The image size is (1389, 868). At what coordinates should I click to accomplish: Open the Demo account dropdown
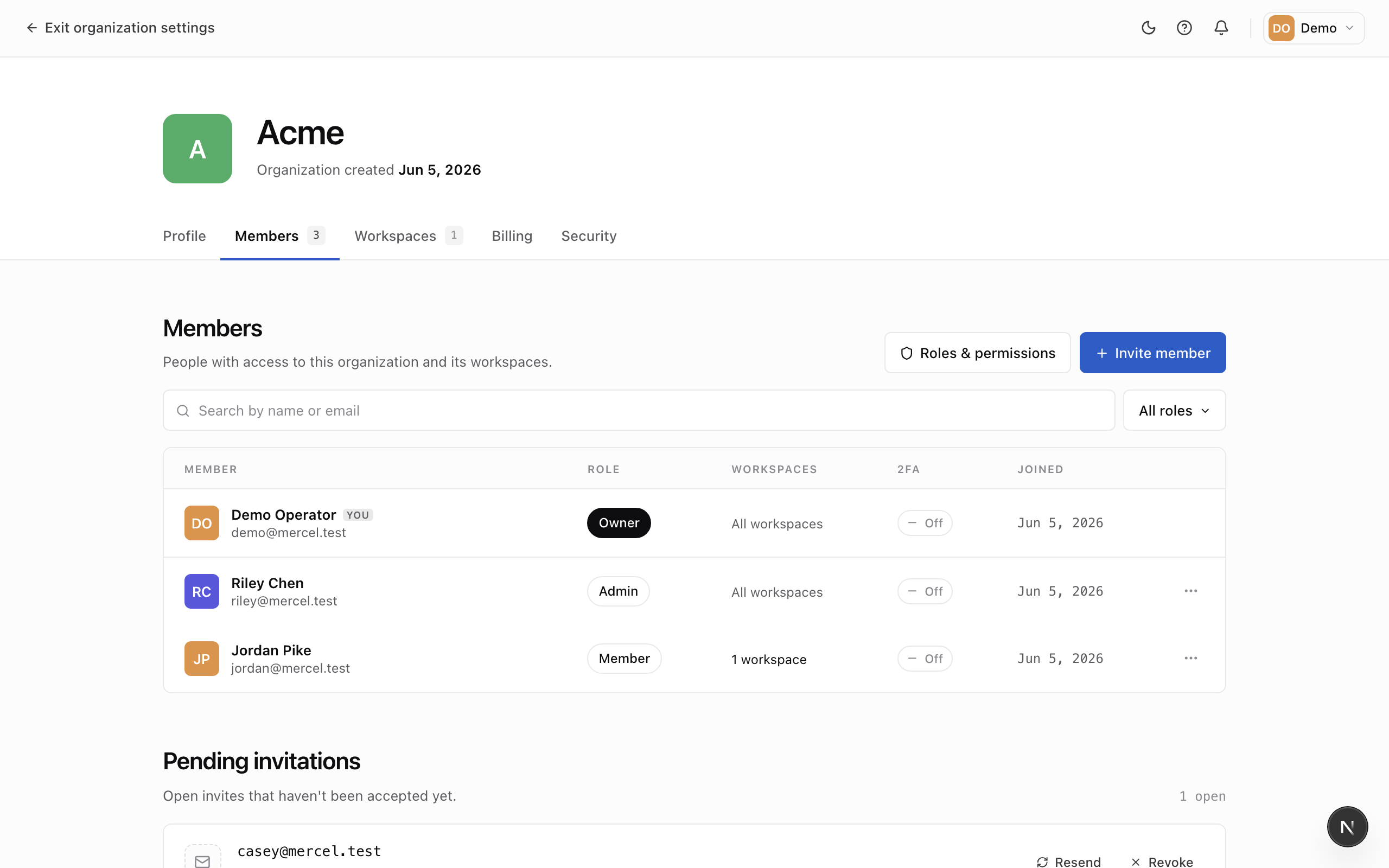(1313, 28)
